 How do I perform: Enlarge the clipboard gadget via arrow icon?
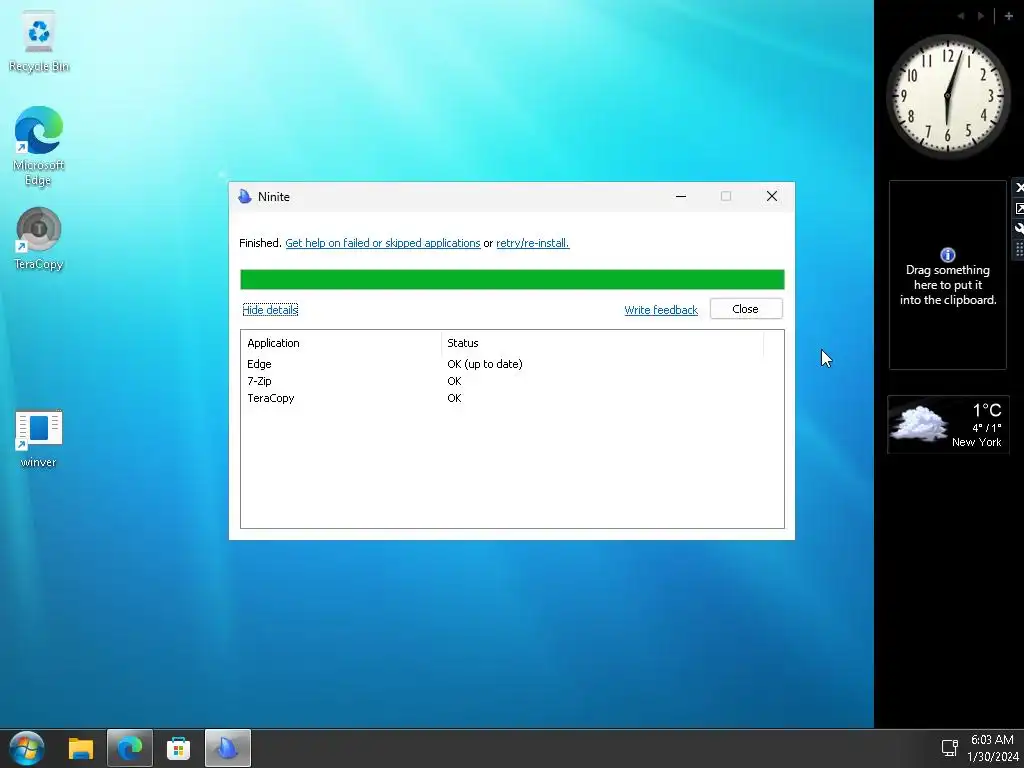tap(1019, 208)
